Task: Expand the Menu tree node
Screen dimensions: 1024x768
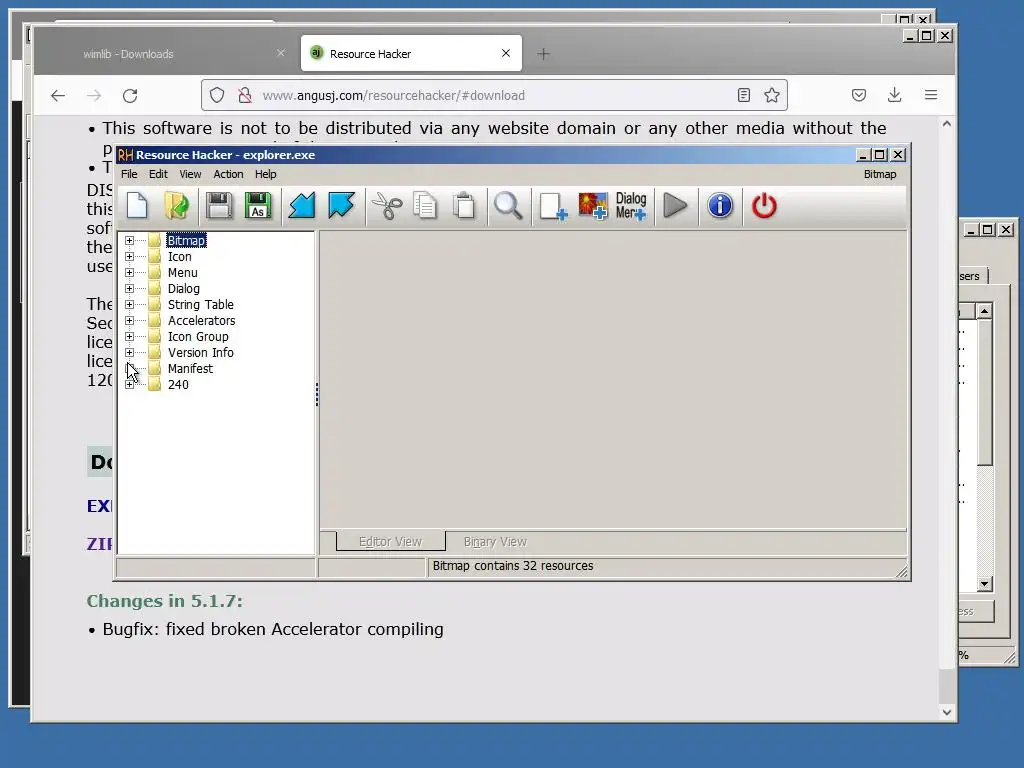Action: (x=129, y=272)
